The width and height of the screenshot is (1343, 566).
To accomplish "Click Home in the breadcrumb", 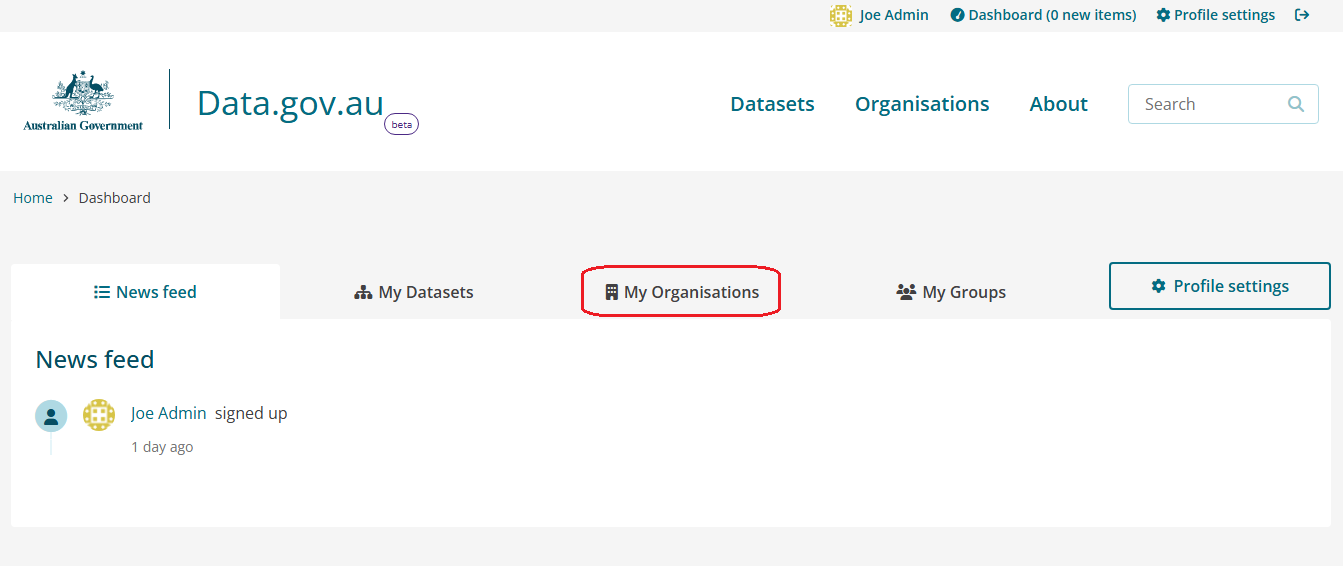I will click(x=33, y=198).
